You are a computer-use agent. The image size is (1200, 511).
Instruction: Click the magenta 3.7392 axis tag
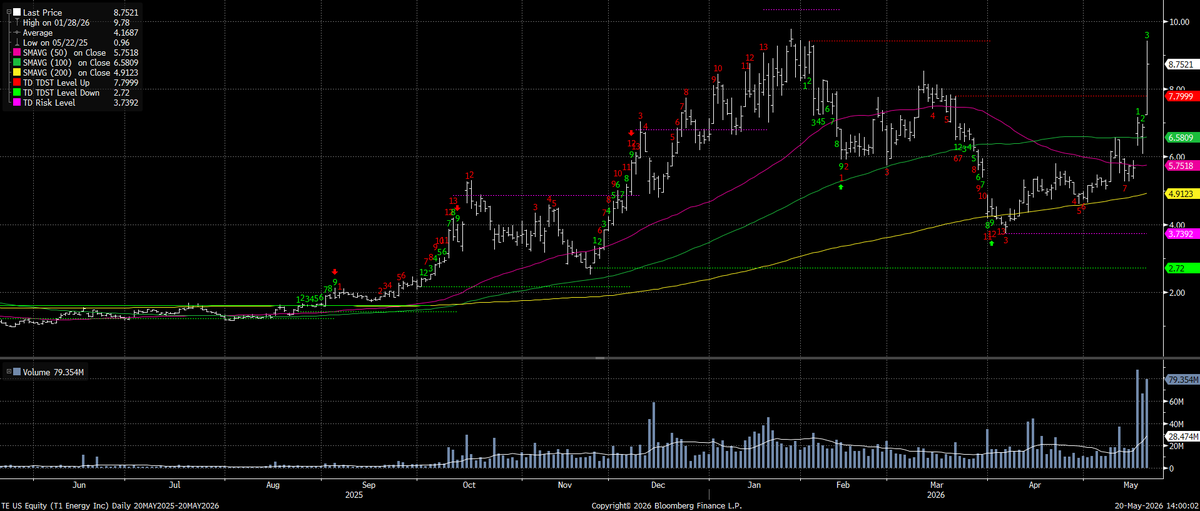pyautogui.click(x=1181, y=233)
